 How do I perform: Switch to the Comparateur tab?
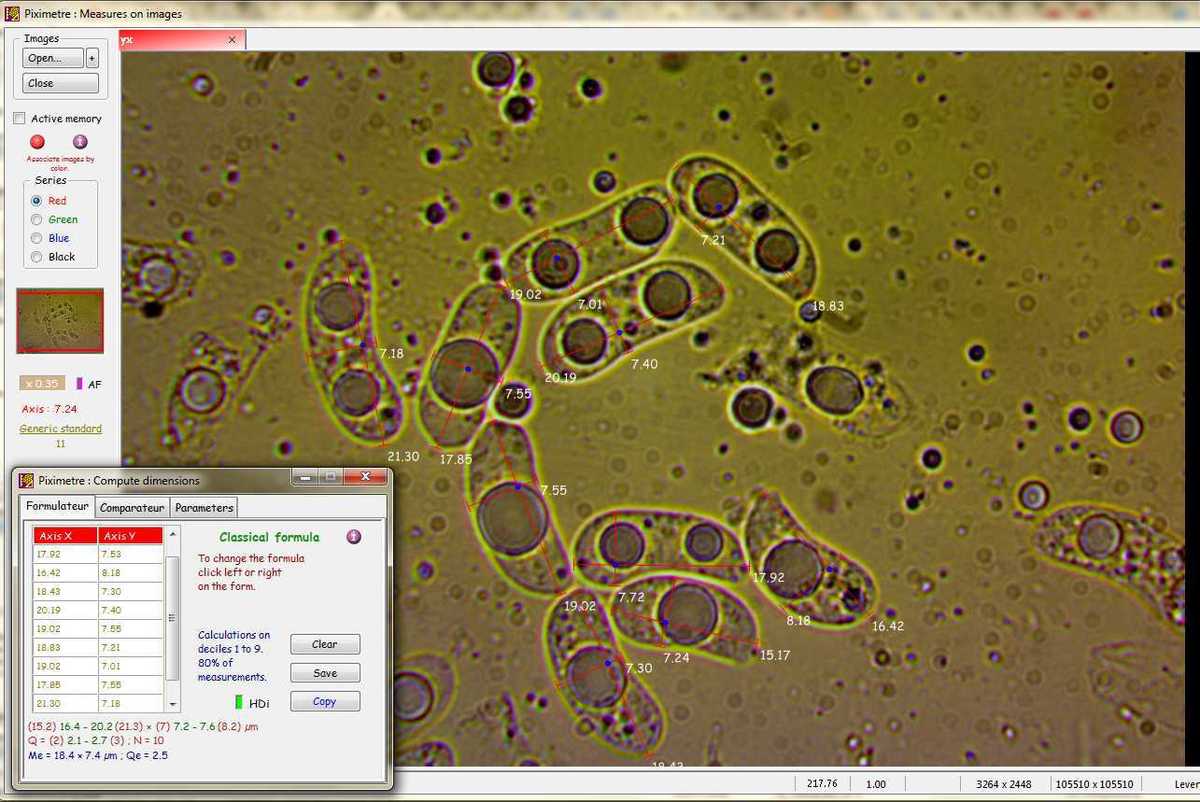pos(132,508)
